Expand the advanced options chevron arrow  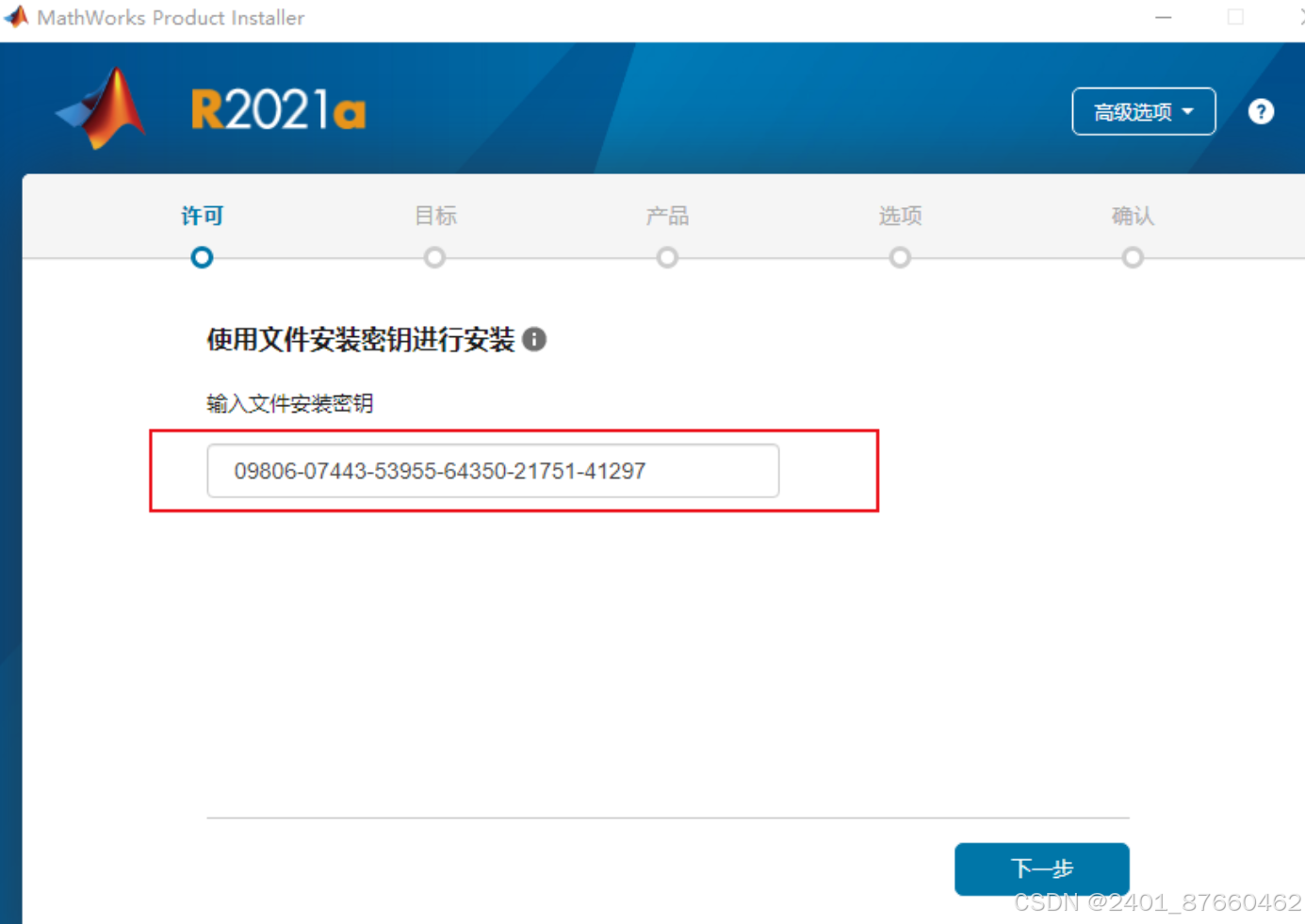click(1188, 111)
